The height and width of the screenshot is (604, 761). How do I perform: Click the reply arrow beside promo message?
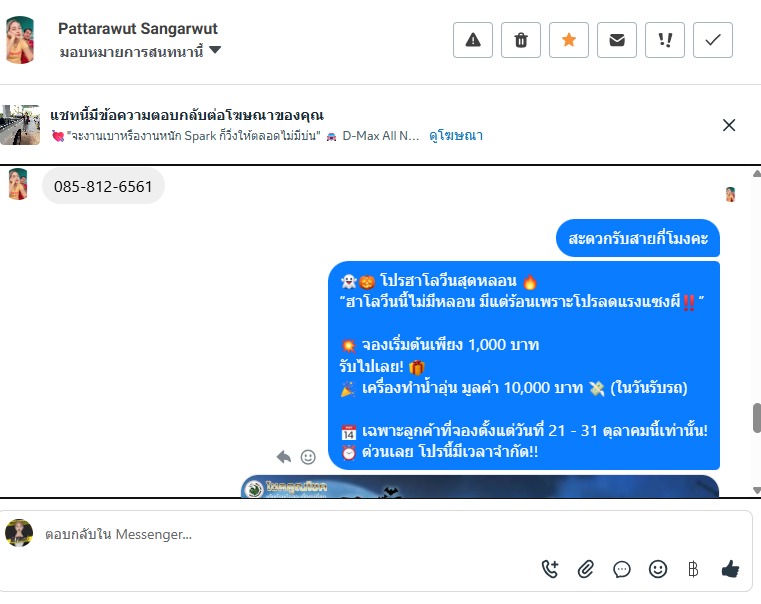point(284,457)
